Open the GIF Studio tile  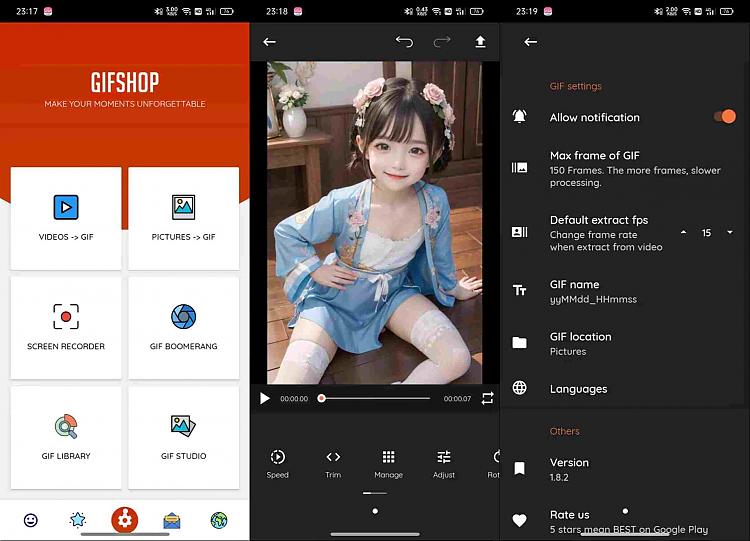[183, 436]
